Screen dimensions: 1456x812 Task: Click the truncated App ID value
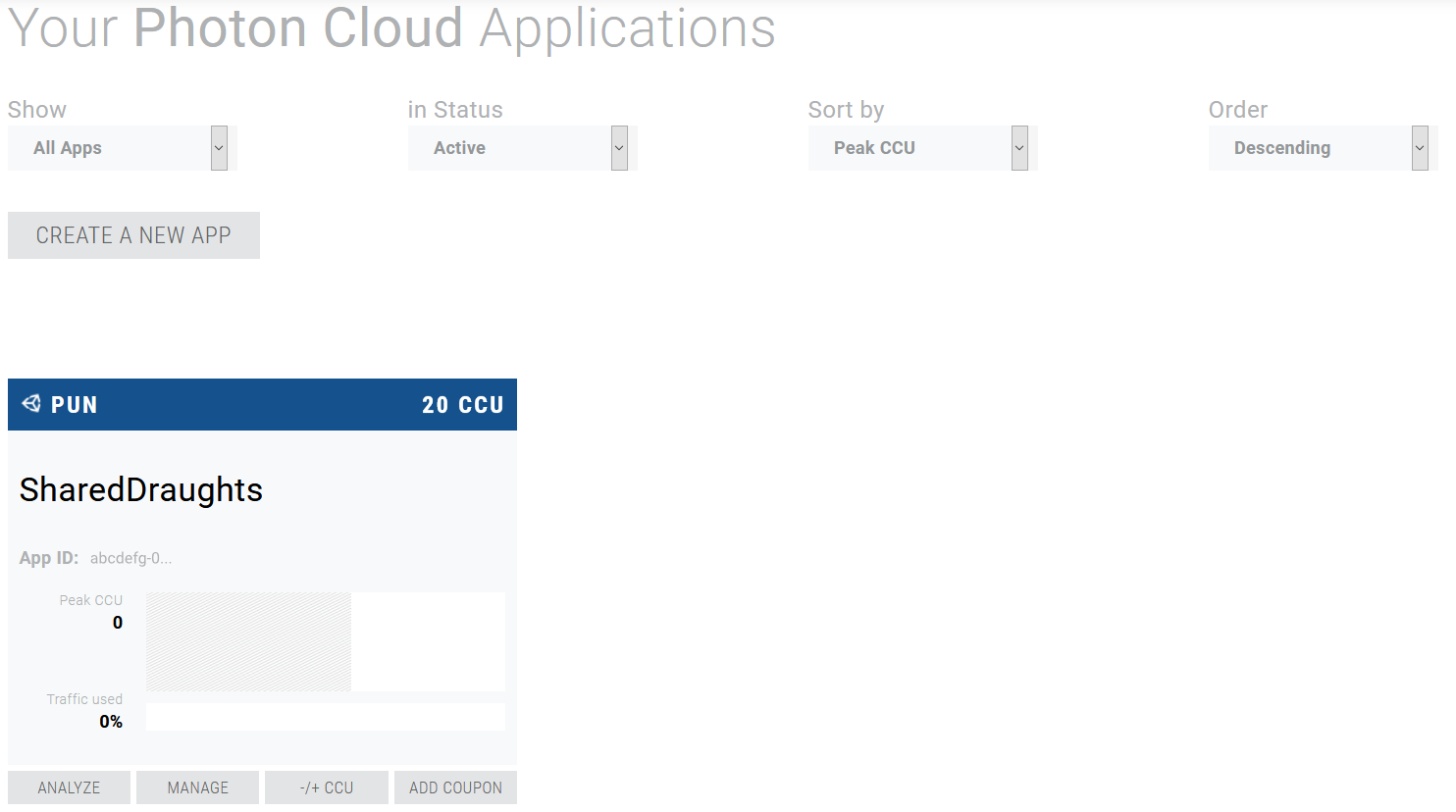click(x=130, y=558)
